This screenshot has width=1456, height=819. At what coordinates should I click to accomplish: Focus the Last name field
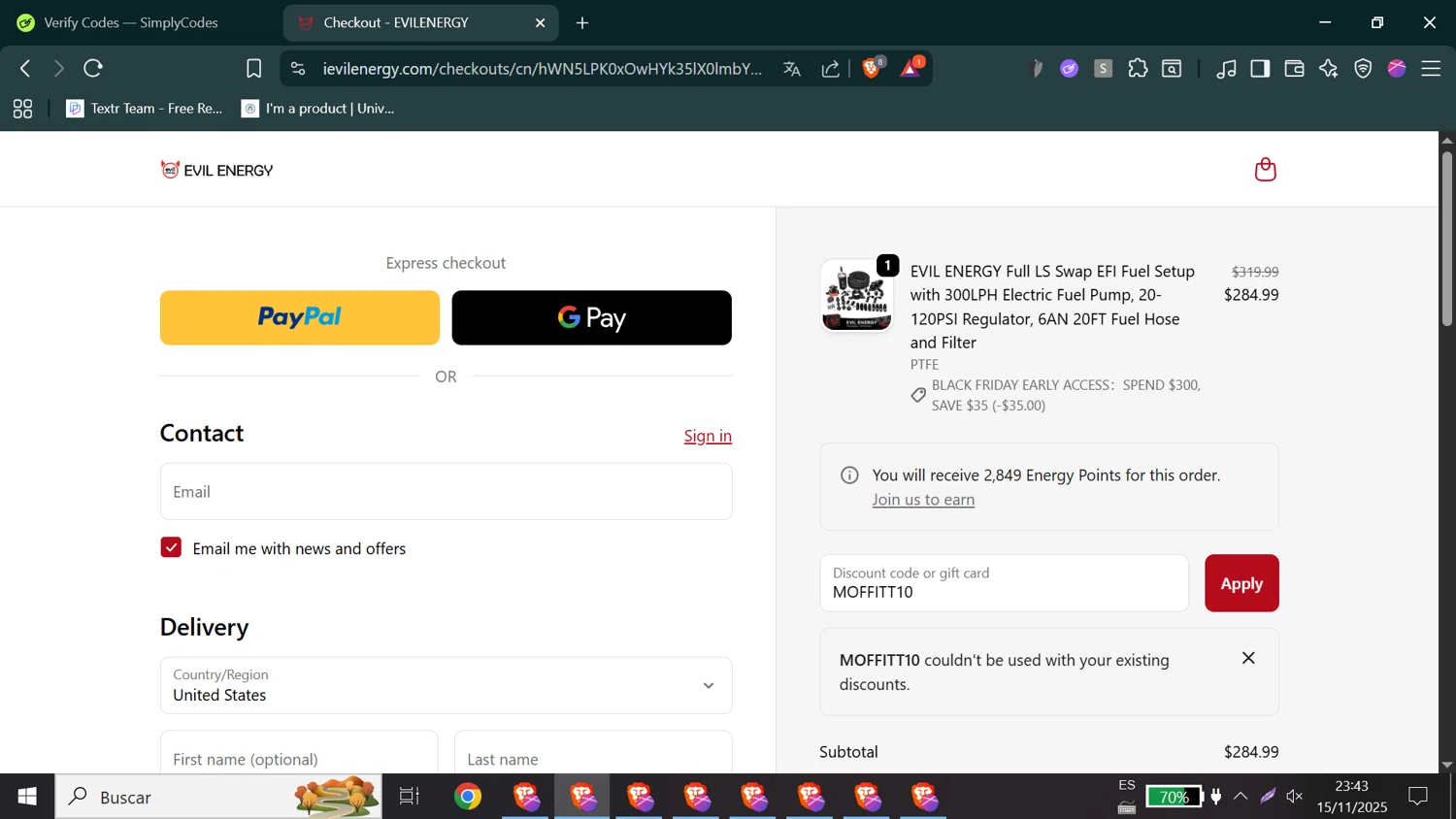[593, 753]
